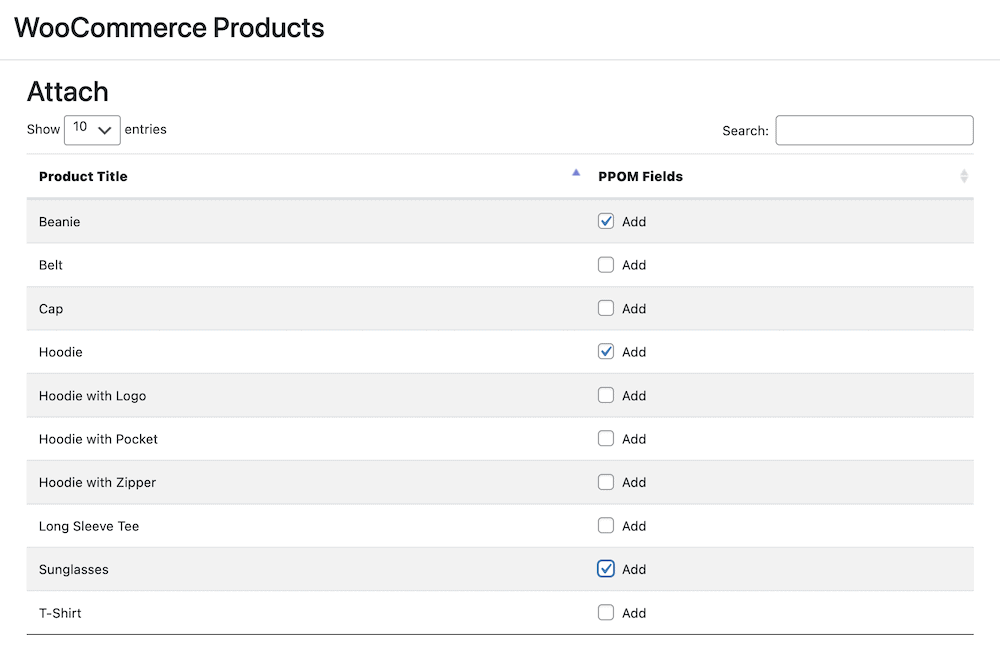The height and width of the screenshot is (648, 1000).
Task: Disable the Add checkbox for Sunglasses
Action: (606, 569)
